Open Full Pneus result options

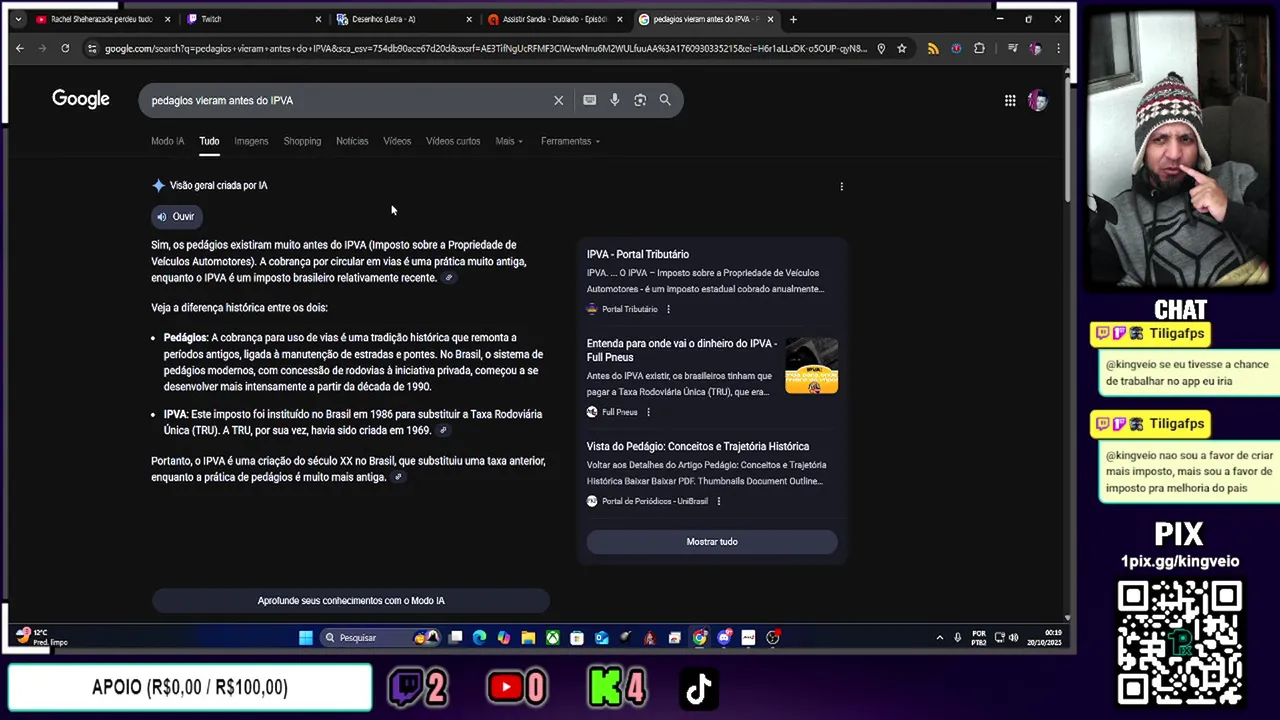[648, 412]
